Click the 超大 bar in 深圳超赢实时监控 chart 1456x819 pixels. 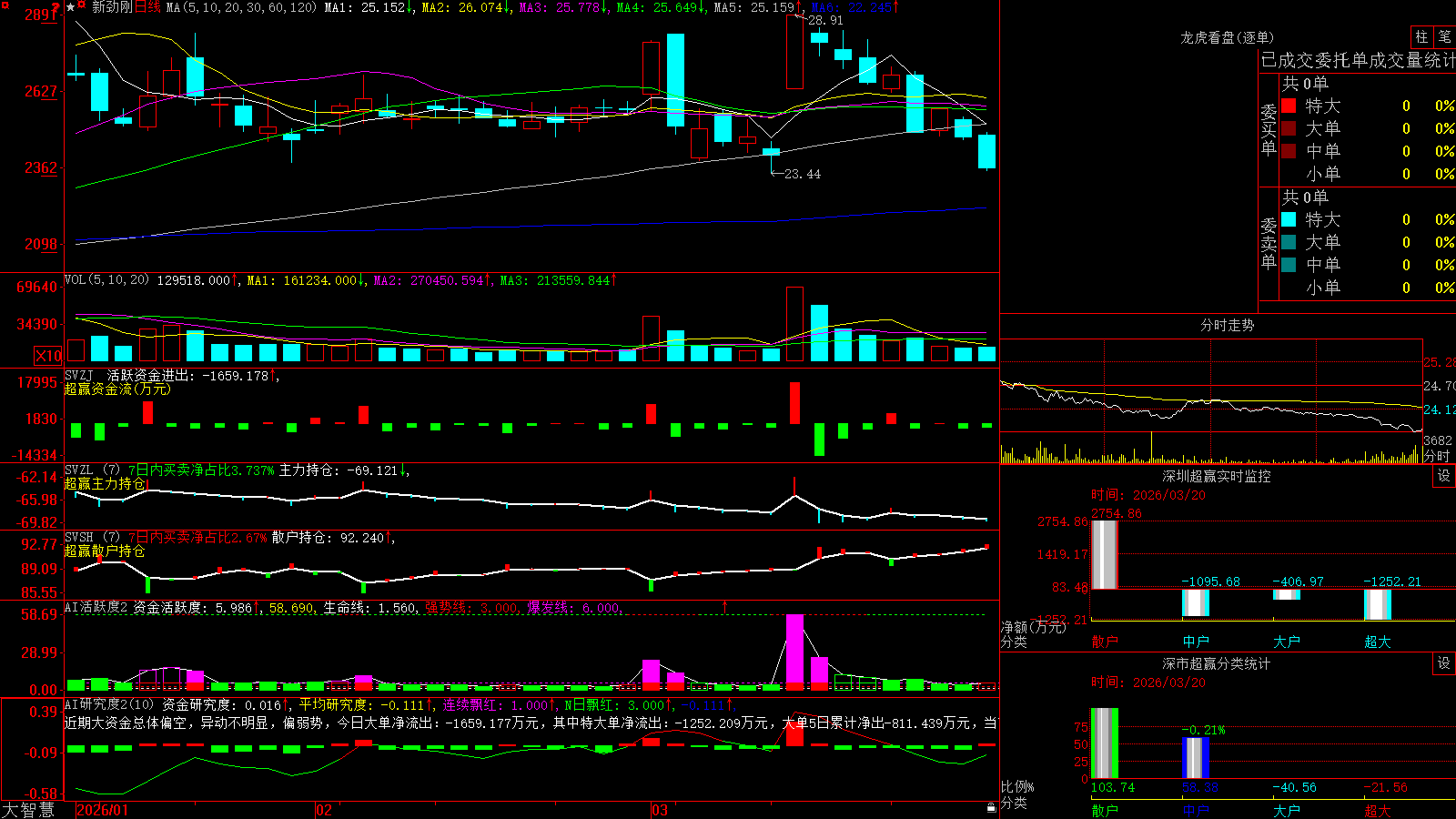tap(1378, 604)
